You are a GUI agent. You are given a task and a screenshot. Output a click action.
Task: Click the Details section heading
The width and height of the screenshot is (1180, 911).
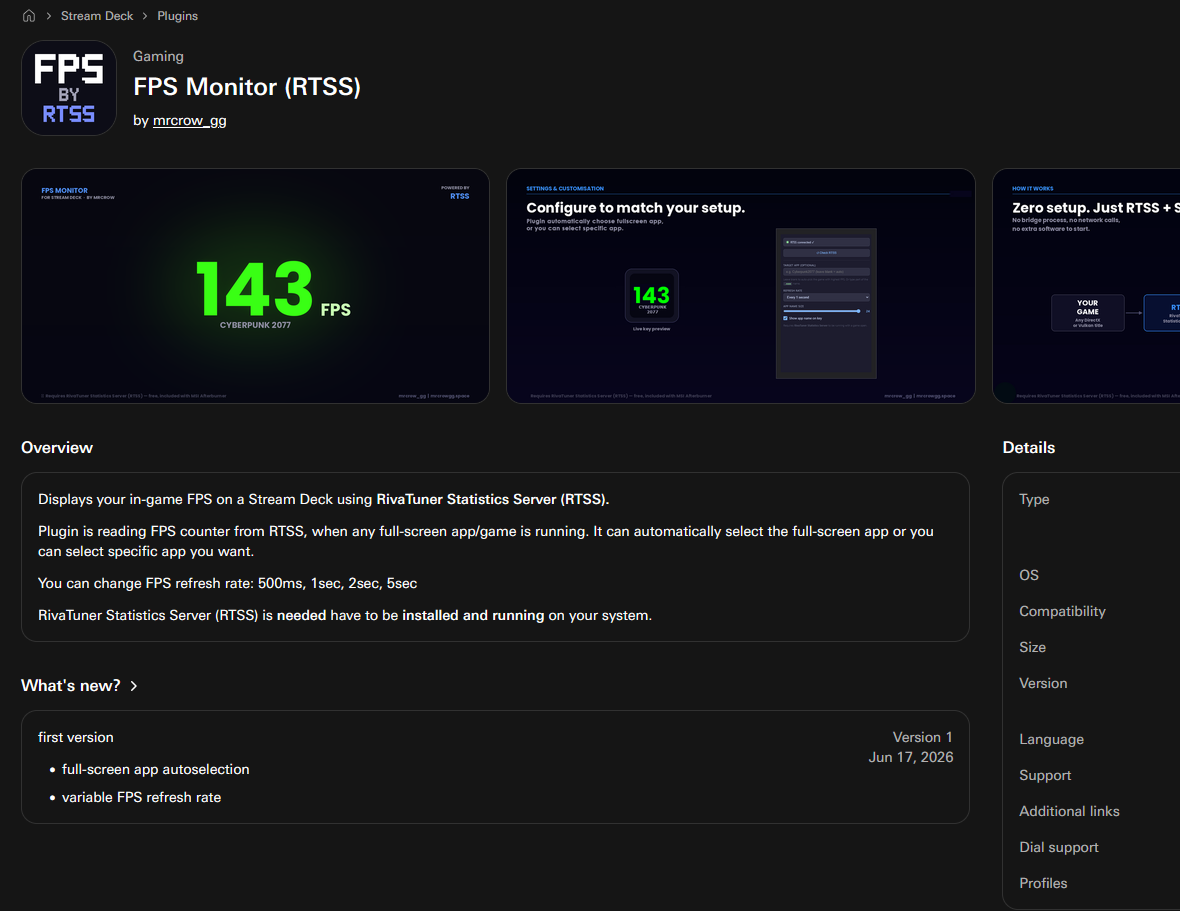point(1029,448)
